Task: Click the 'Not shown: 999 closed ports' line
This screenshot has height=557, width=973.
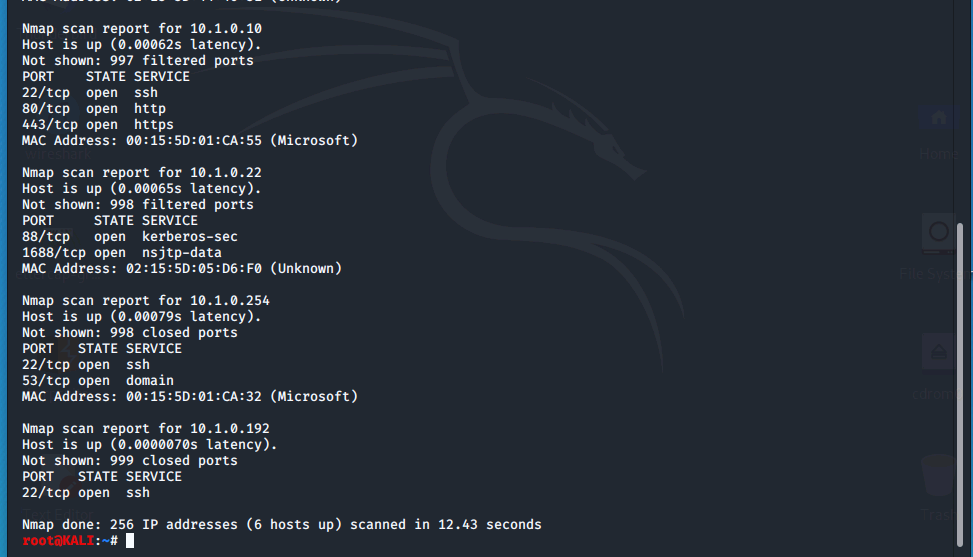Action: (x=130, y=461)
